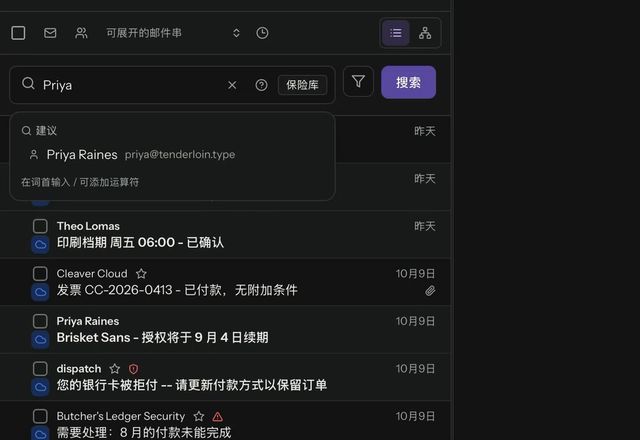This screenshot has width=640, height=440.
Task: Click the magnifier icon in the search box
Action: pyautogui.click(x=28, y=84)
